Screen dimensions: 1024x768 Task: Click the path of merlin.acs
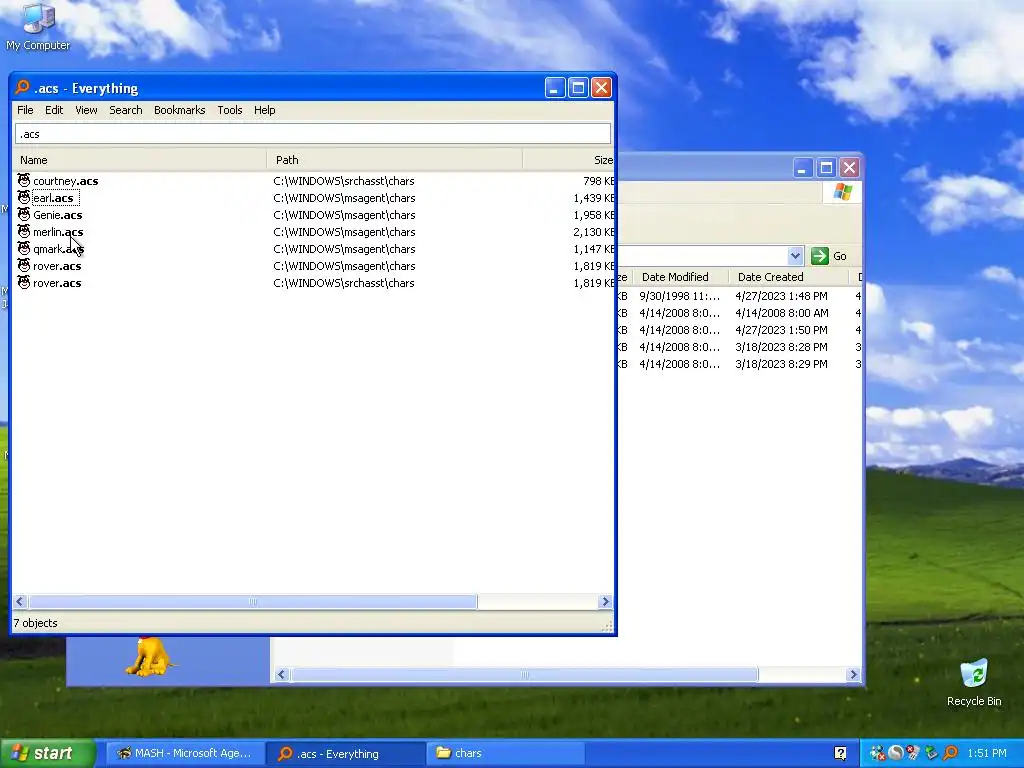pos(344,232)
